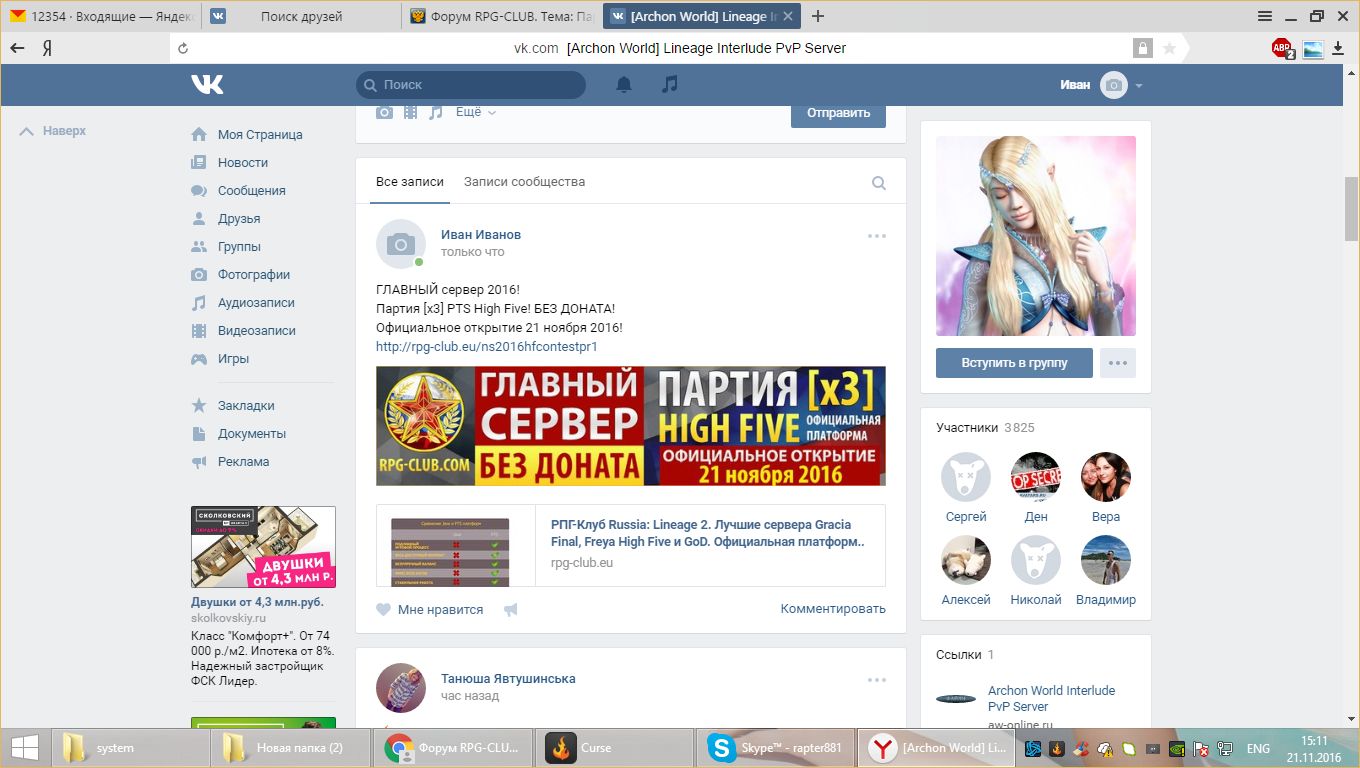This screenshot has height=768, width=1360.
Task: Open the "Двушки от 4,3 млн.руб." ad link
Action: [x=257, y=602]
